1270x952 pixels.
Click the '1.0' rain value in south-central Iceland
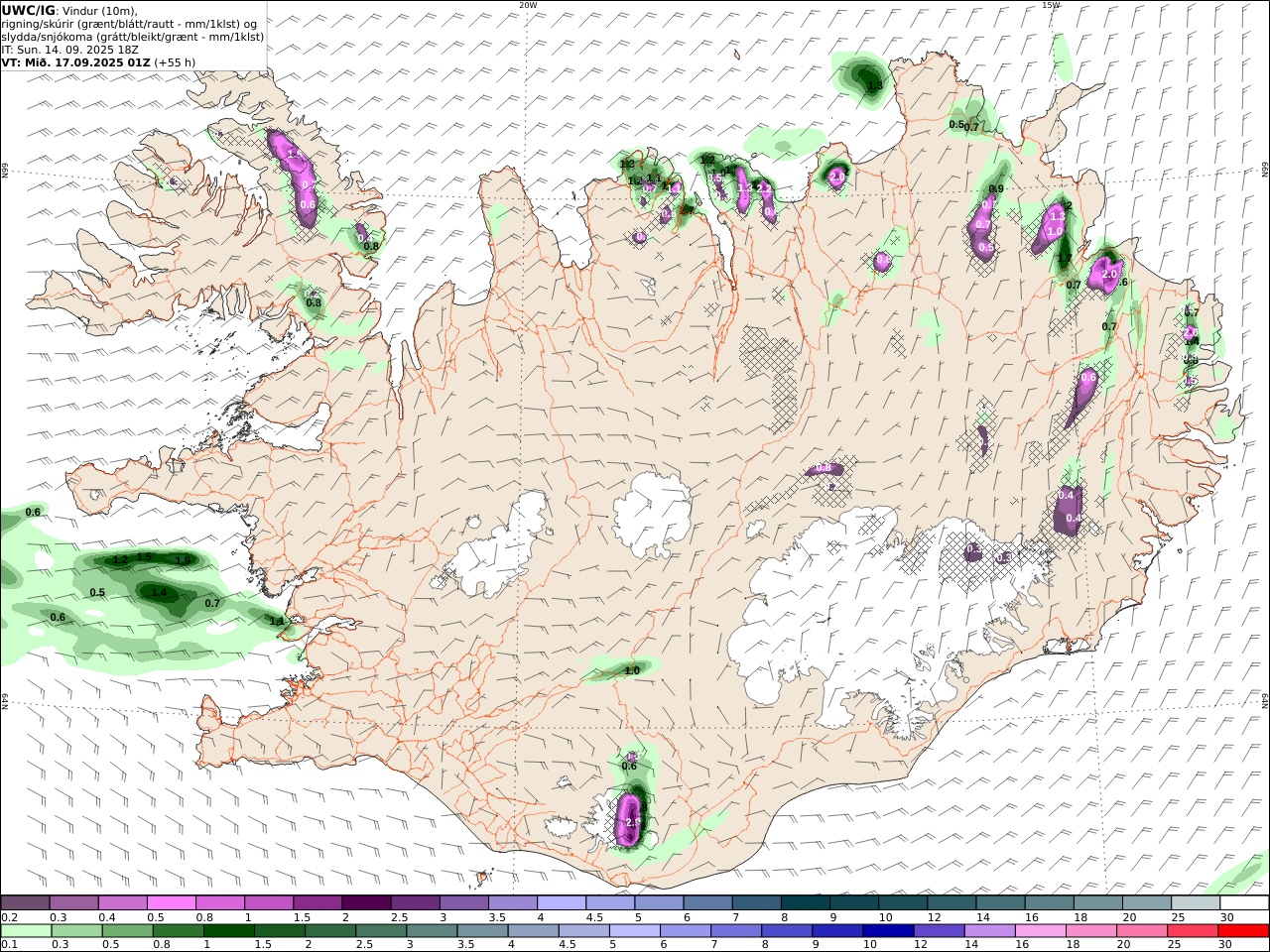point(632,671)
